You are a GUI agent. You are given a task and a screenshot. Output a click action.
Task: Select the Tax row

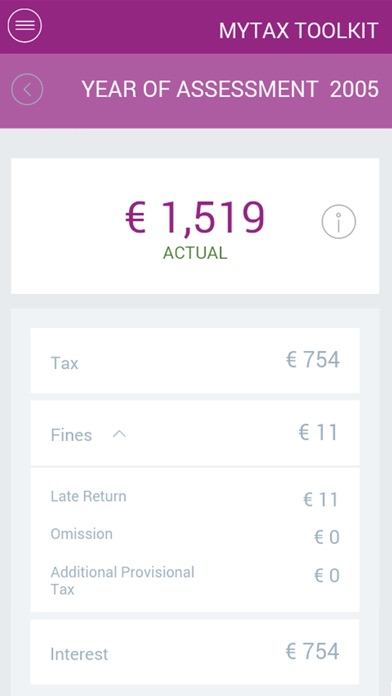coord(195,360)
